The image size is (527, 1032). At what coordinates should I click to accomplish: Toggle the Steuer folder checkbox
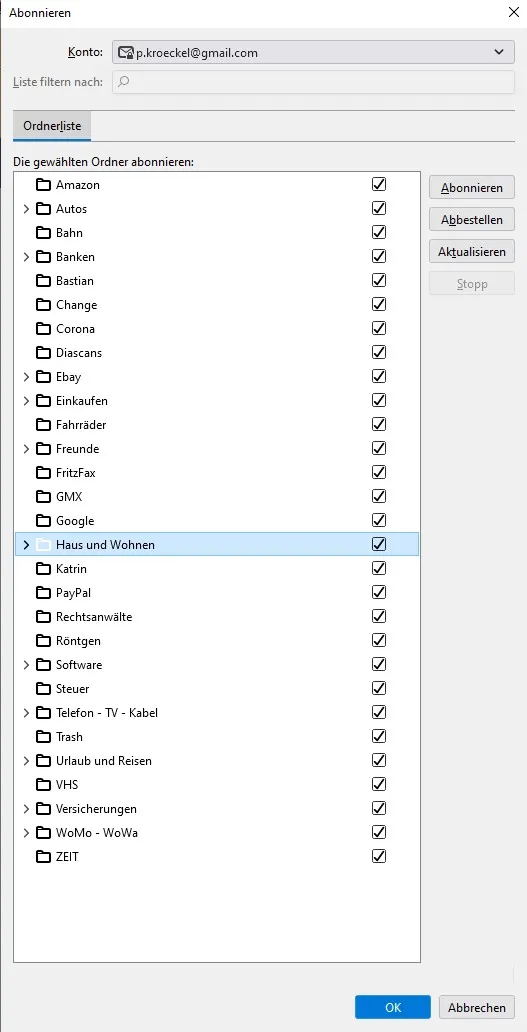[379, 688]
